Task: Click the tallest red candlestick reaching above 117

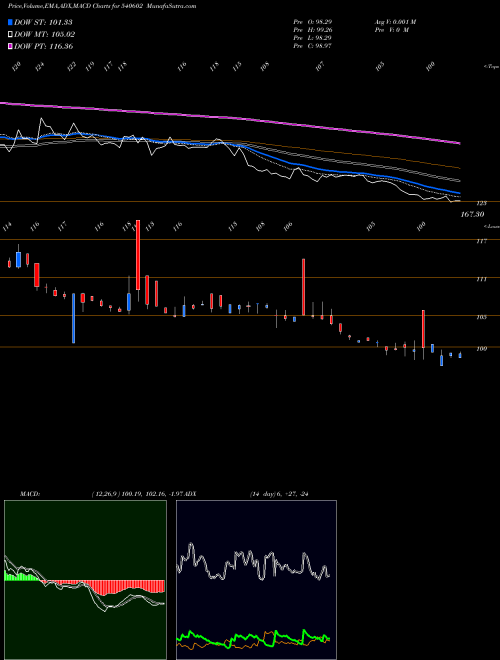Action: [x=138, y=255]
